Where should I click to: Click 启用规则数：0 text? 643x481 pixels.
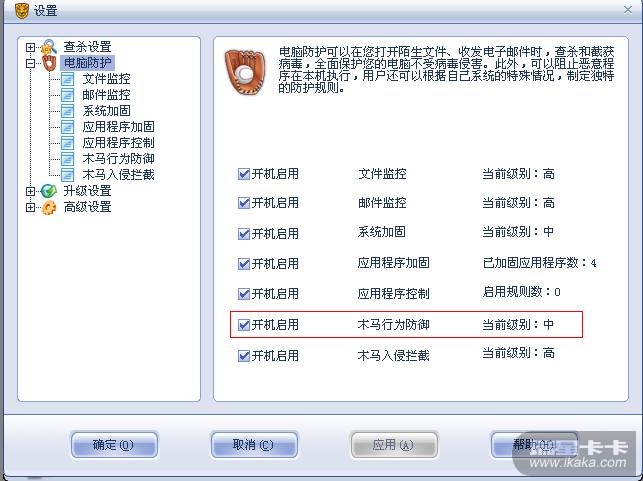click(522, 292)
